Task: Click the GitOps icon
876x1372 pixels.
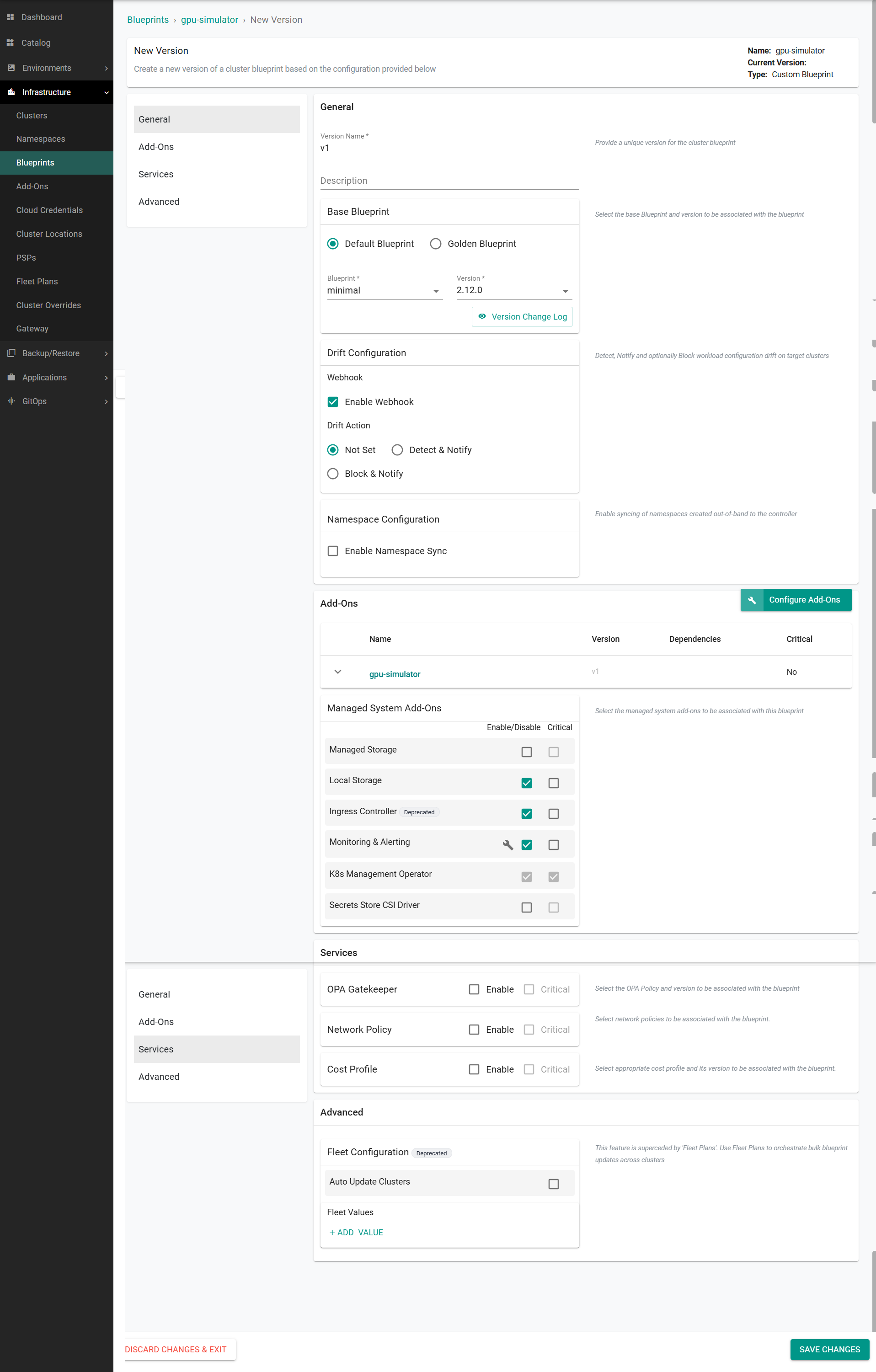Action: coord(11,401)
